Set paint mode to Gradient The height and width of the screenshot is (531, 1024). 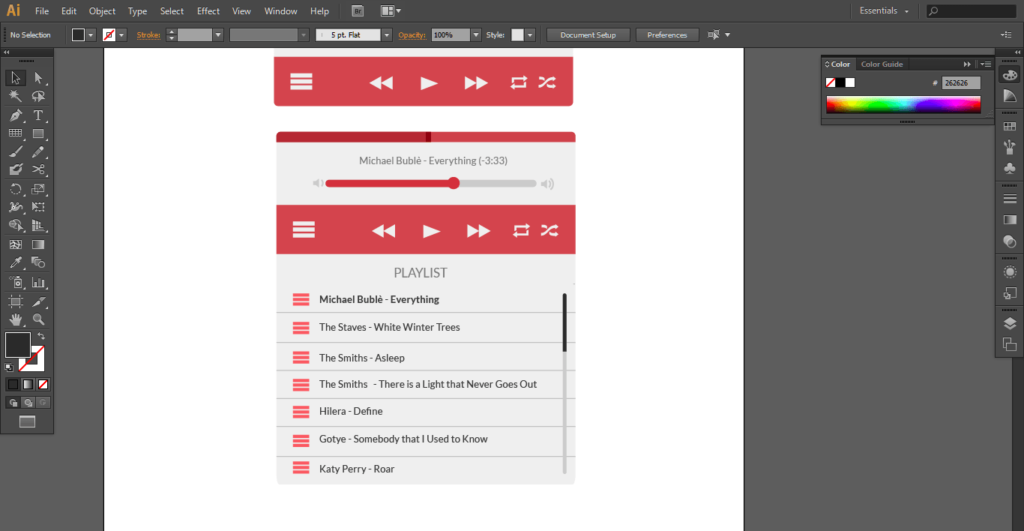[27, 385]
